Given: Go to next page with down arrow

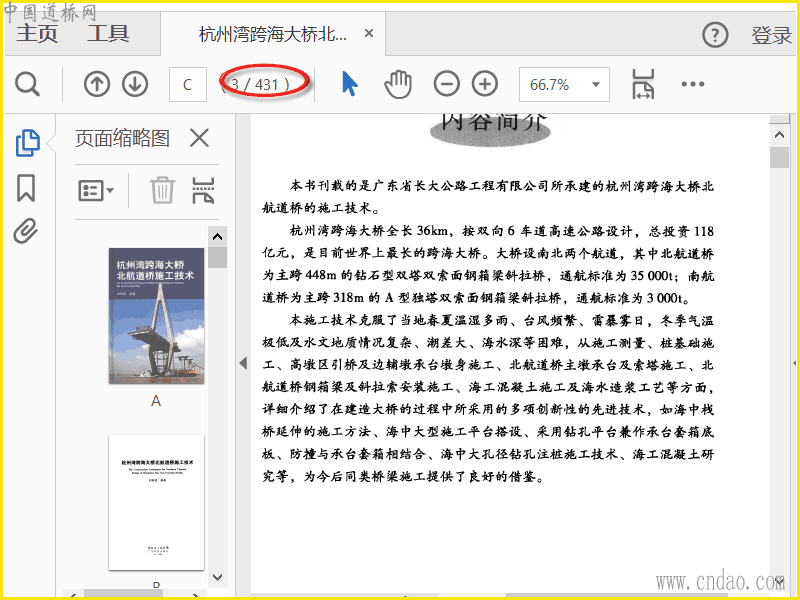Looking at the screenshot, I should point(135,84).
